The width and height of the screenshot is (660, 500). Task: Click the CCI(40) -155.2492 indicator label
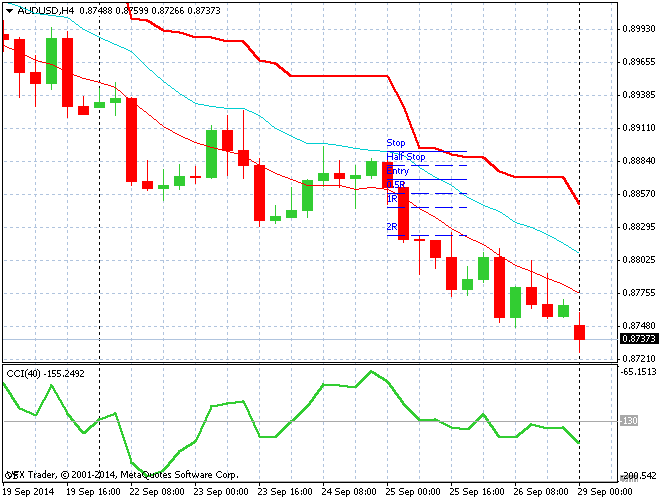pos(45,374)
